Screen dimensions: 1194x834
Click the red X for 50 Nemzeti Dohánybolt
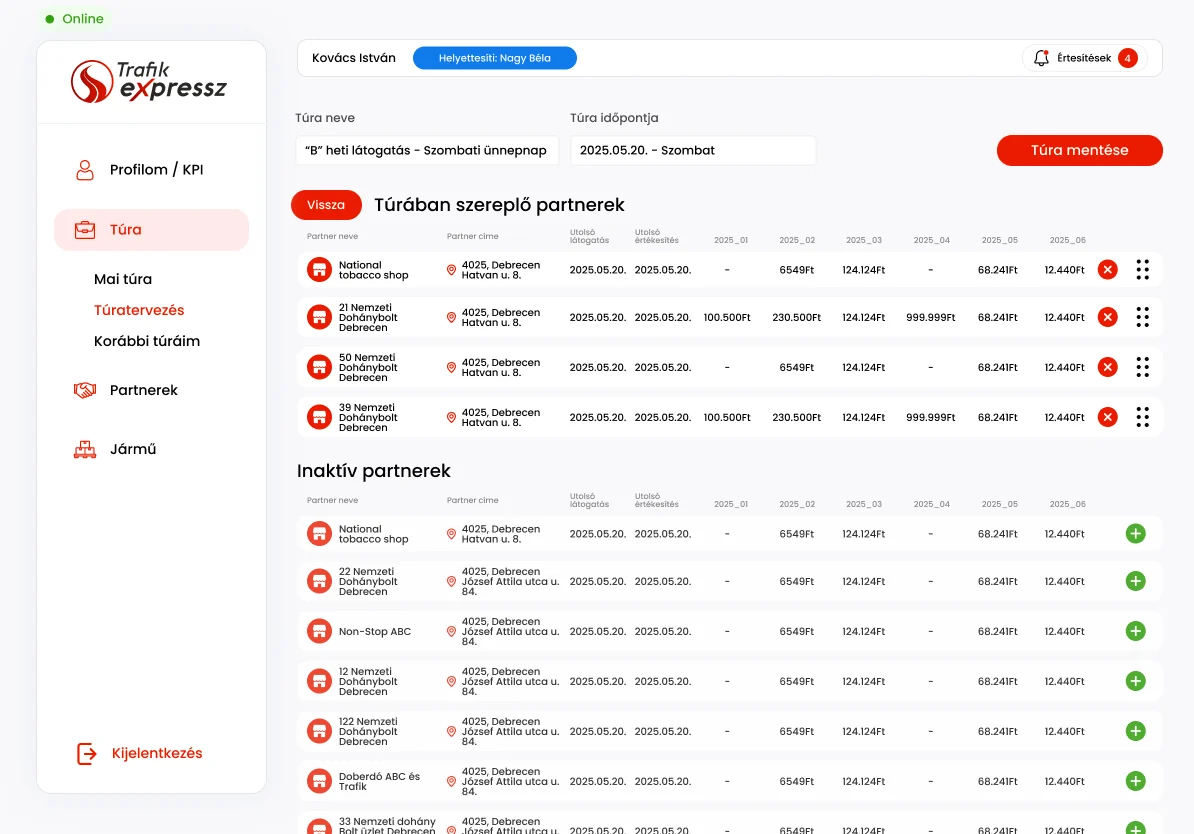1107,367
